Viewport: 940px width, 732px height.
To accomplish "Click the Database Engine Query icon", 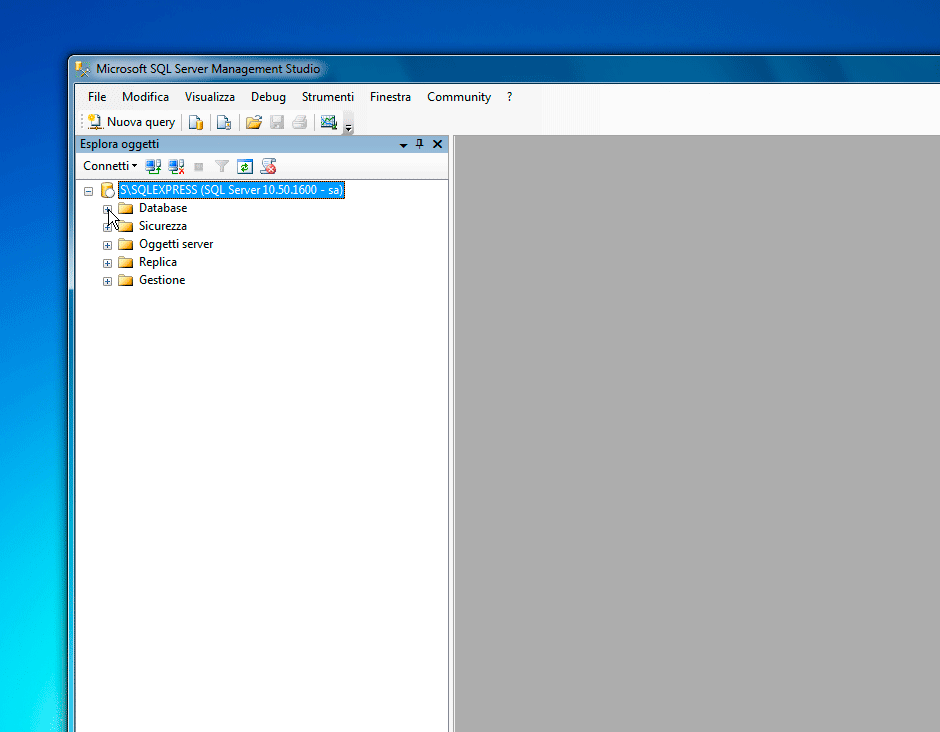I will click(x=195, y=122).
